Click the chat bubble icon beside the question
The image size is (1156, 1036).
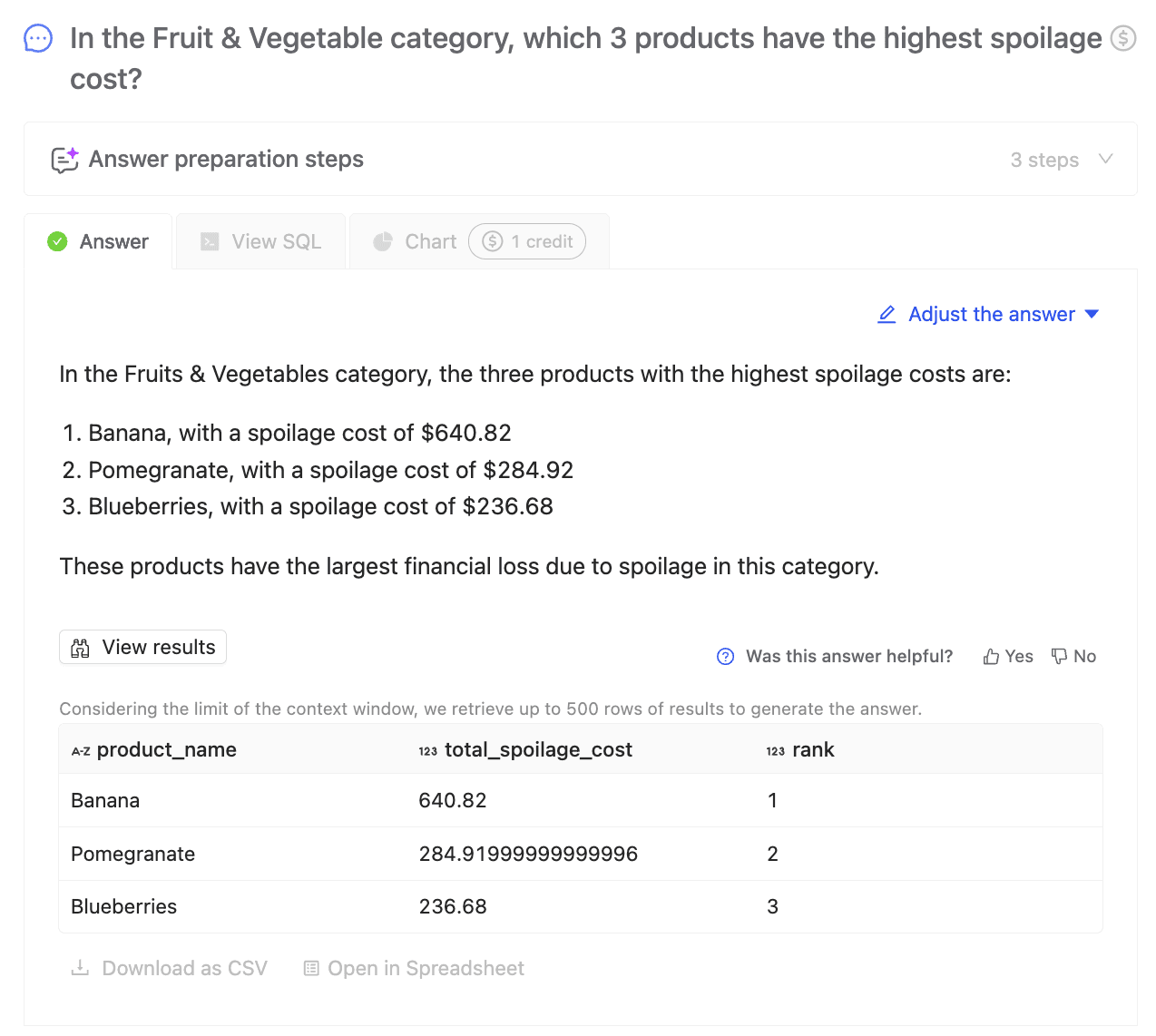click(x=38, y=38)
